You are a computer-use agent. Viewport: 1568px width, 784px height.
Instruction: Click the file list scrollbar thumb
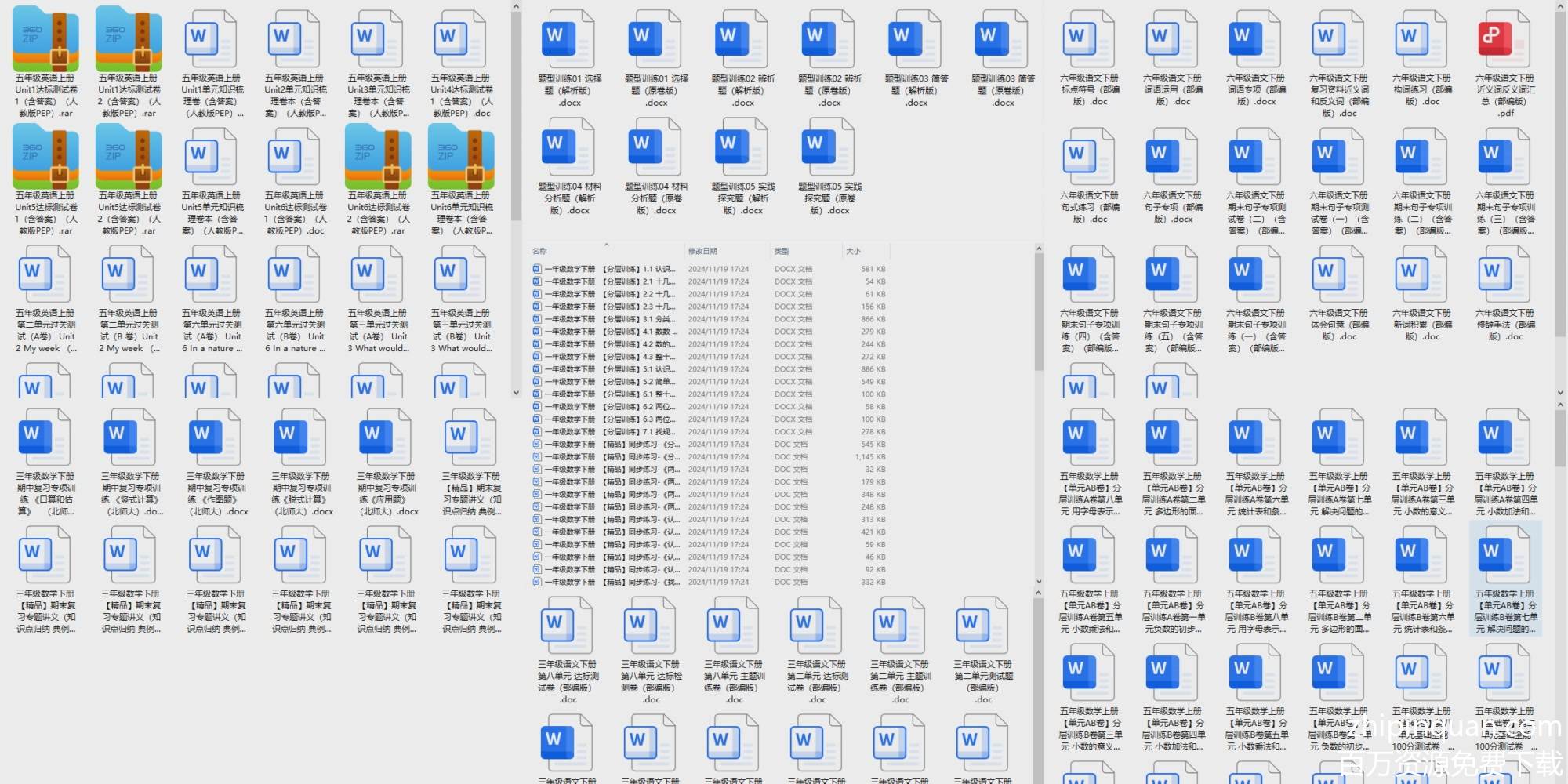pos(1039,314)
